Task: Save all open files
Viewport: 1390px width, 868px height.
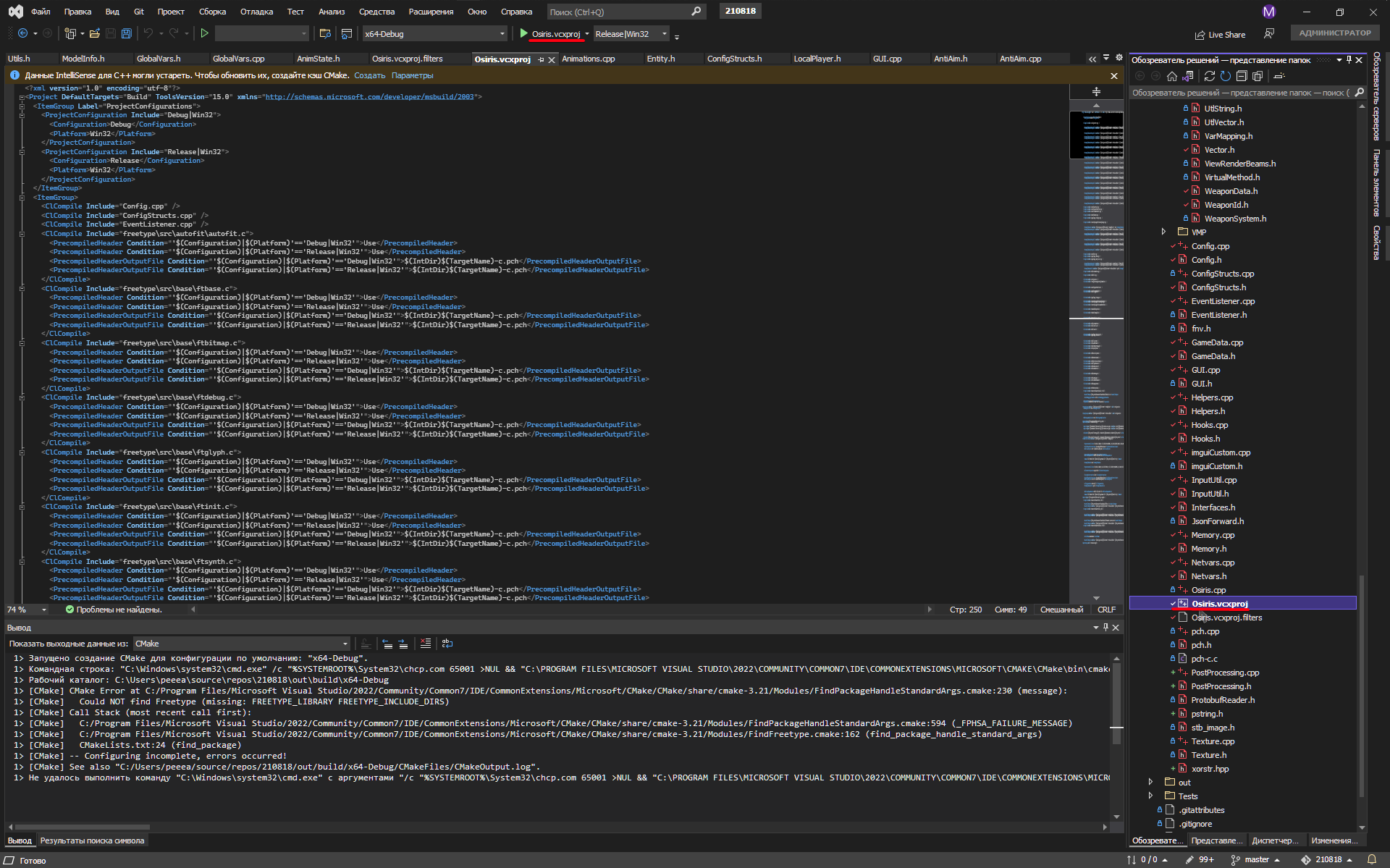Action: pyautogui.click(x=127, y=33)
